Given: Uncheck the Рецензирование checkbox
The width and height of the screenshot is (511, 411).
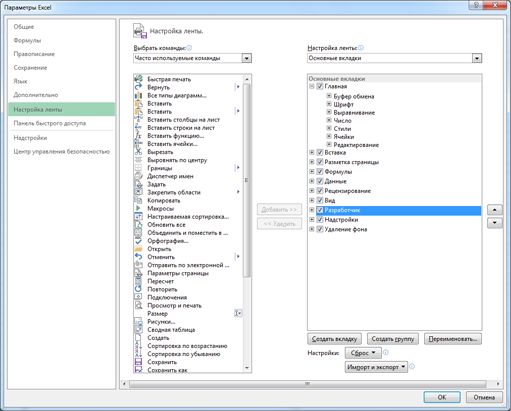Looking at the screenshot, I should click(x=320, y=191).
